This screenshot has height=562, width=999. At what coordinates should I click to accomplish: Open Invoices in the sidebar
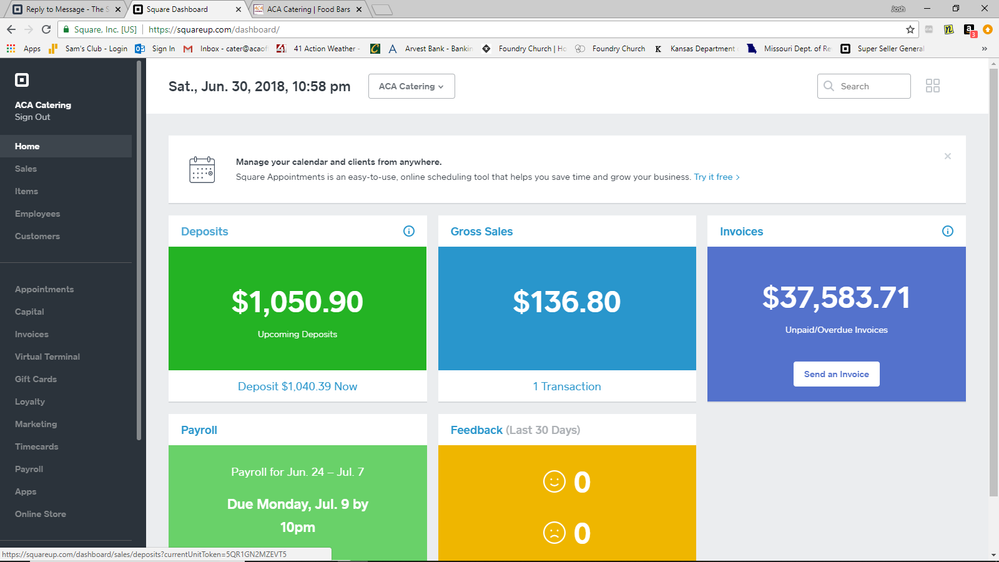click(x=31, y=334)
